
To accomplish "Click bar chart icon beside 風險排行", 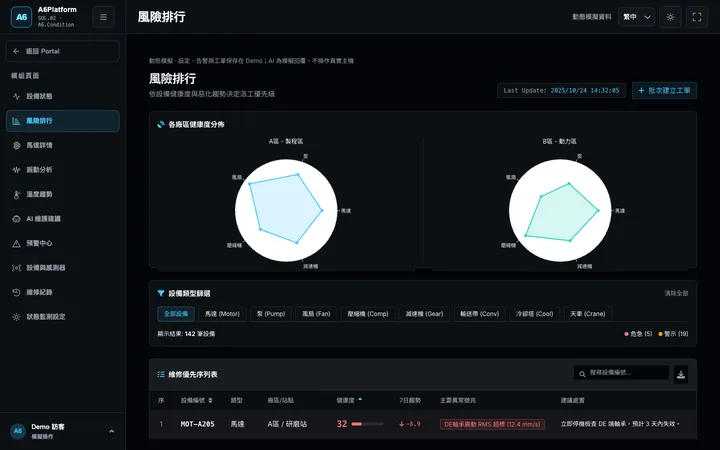I will pos(17,121).
